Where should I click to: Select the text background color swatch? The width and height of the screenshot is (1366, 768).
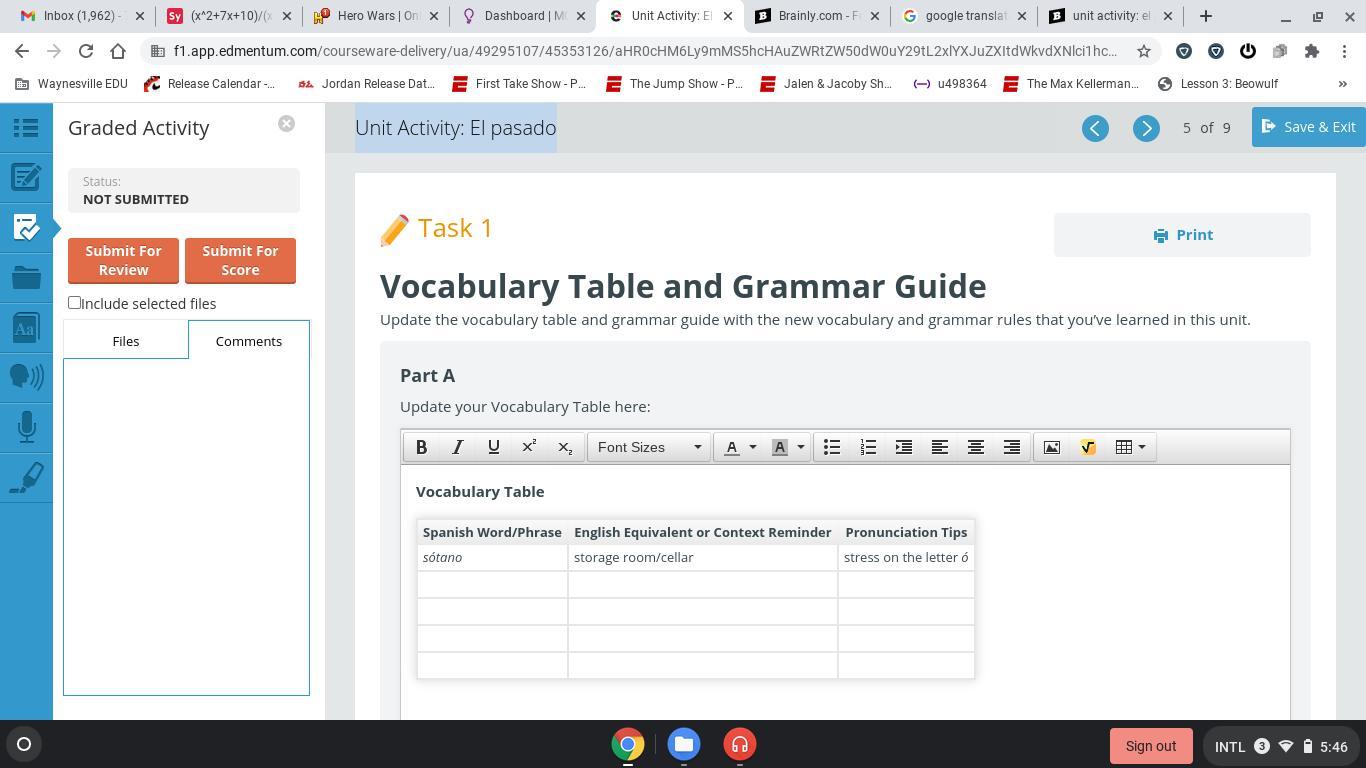780,447
